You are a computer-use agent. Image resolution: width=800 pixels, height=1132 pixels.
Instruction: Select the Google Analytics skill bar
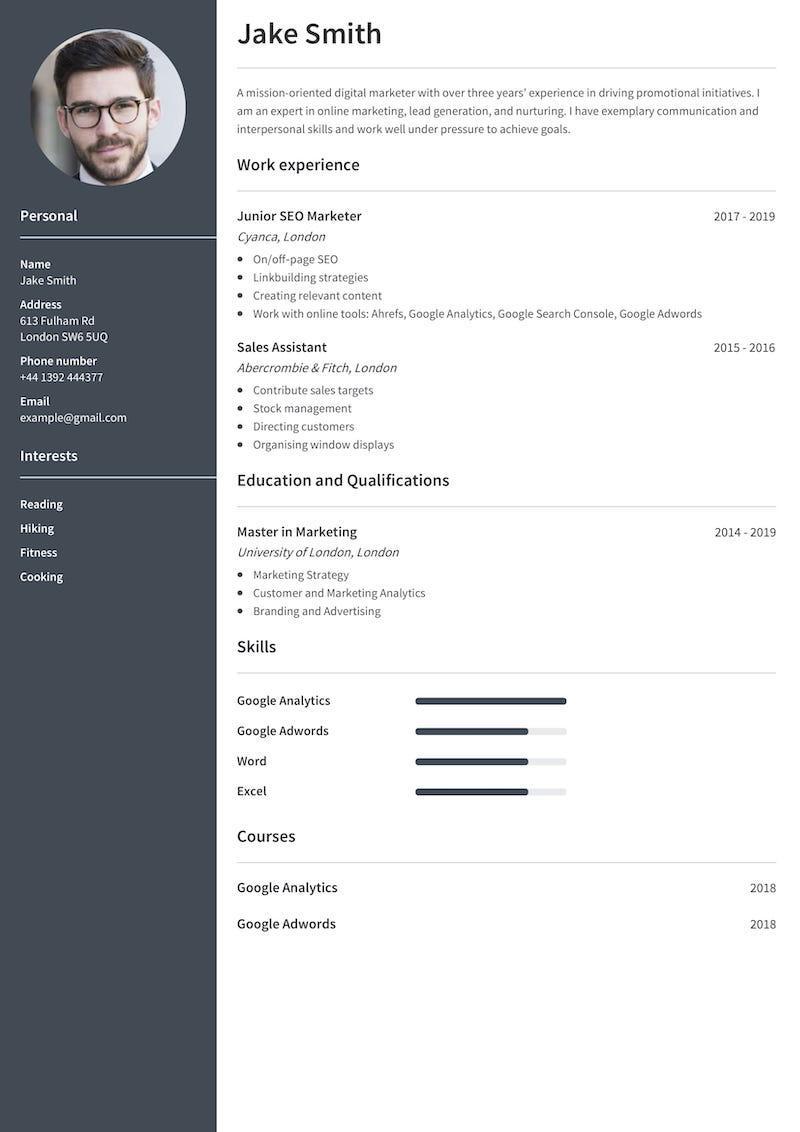point(491,701)
